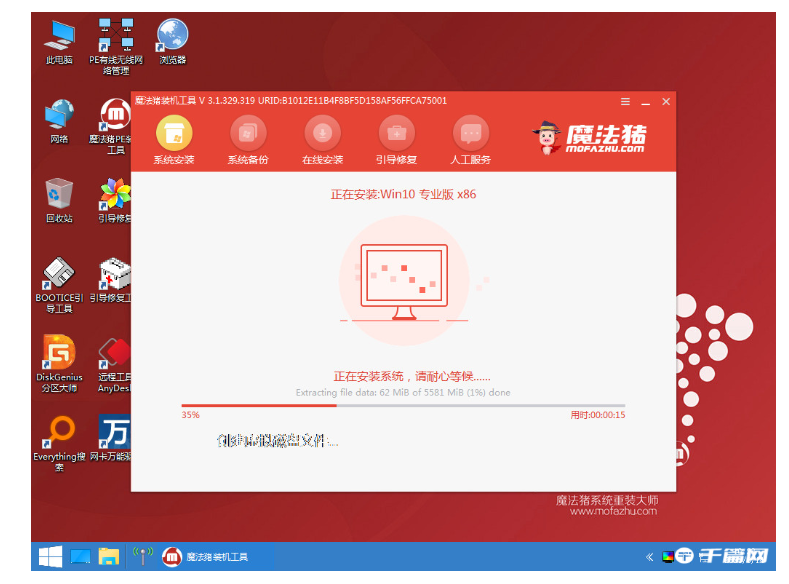Open the hamburger menu in the title bar
Image resolution: width=789 pixels, height=584 pixels.
(625, 102)
